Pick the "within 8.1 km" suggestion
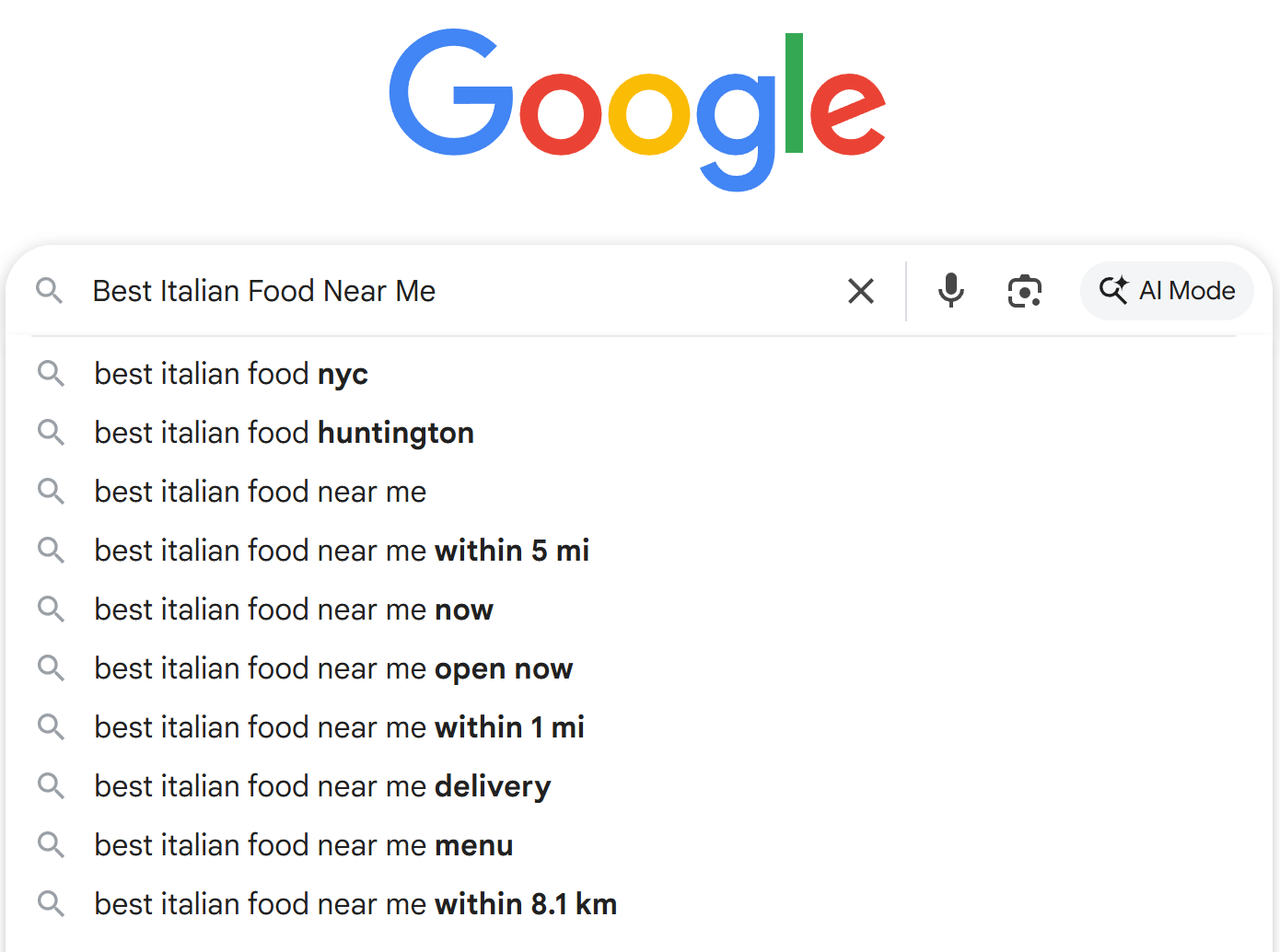The height and width of the screenshot is (952, 1280). pyautogui.click(x=355, y=904)
